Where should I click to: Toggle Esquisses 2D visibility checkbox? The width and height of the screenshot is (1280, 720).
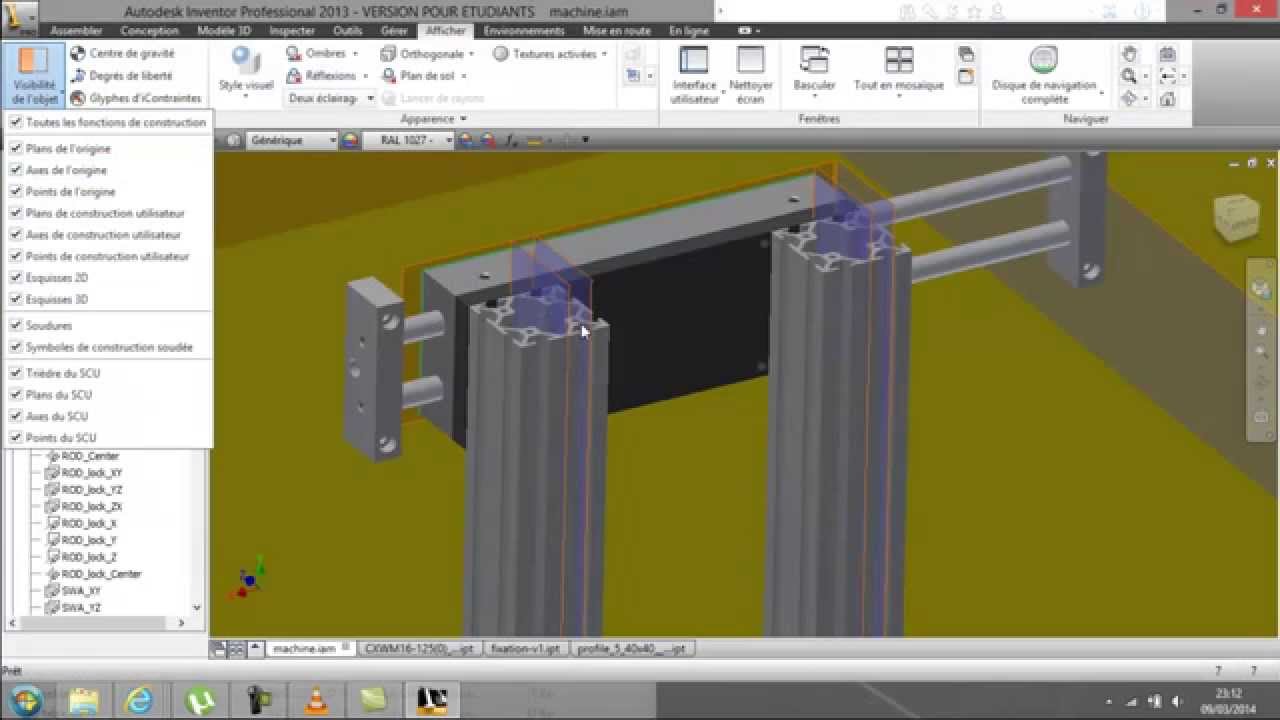(x=16, y=278)
